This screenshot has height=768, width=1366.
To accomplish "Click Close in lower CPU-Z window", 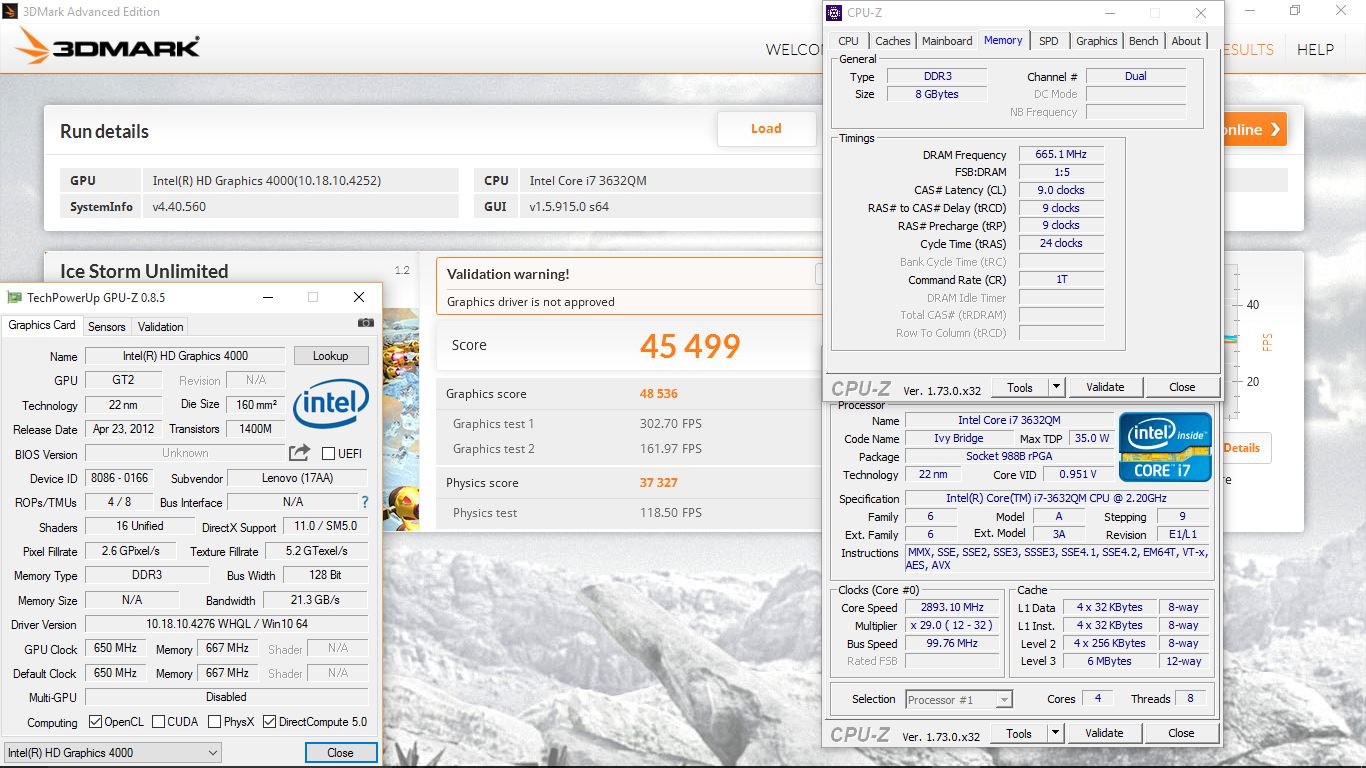I will [1181, 733].
